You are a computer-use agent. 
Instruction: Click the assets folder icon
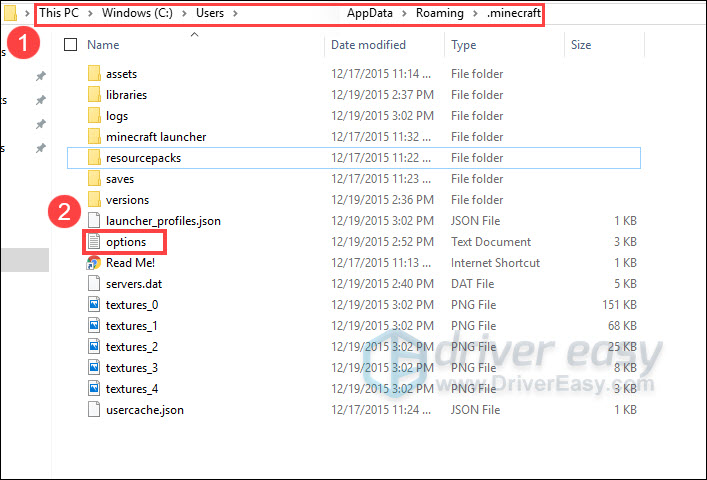[94, 74]
